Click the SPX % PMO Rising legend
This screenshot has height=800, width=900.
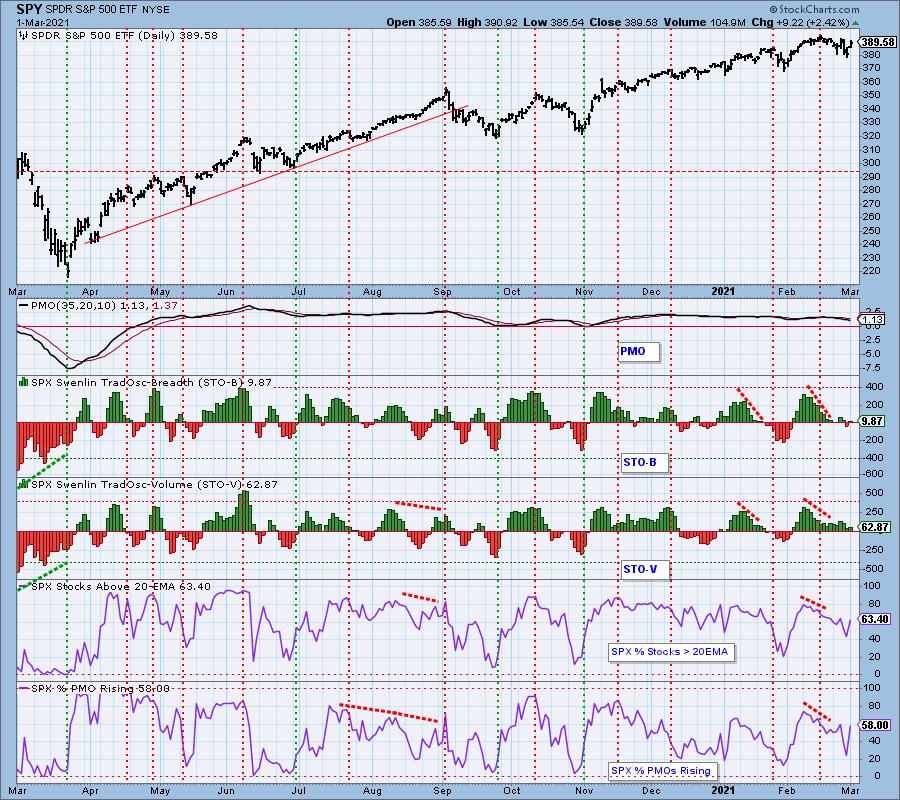(x=95, y=689)
